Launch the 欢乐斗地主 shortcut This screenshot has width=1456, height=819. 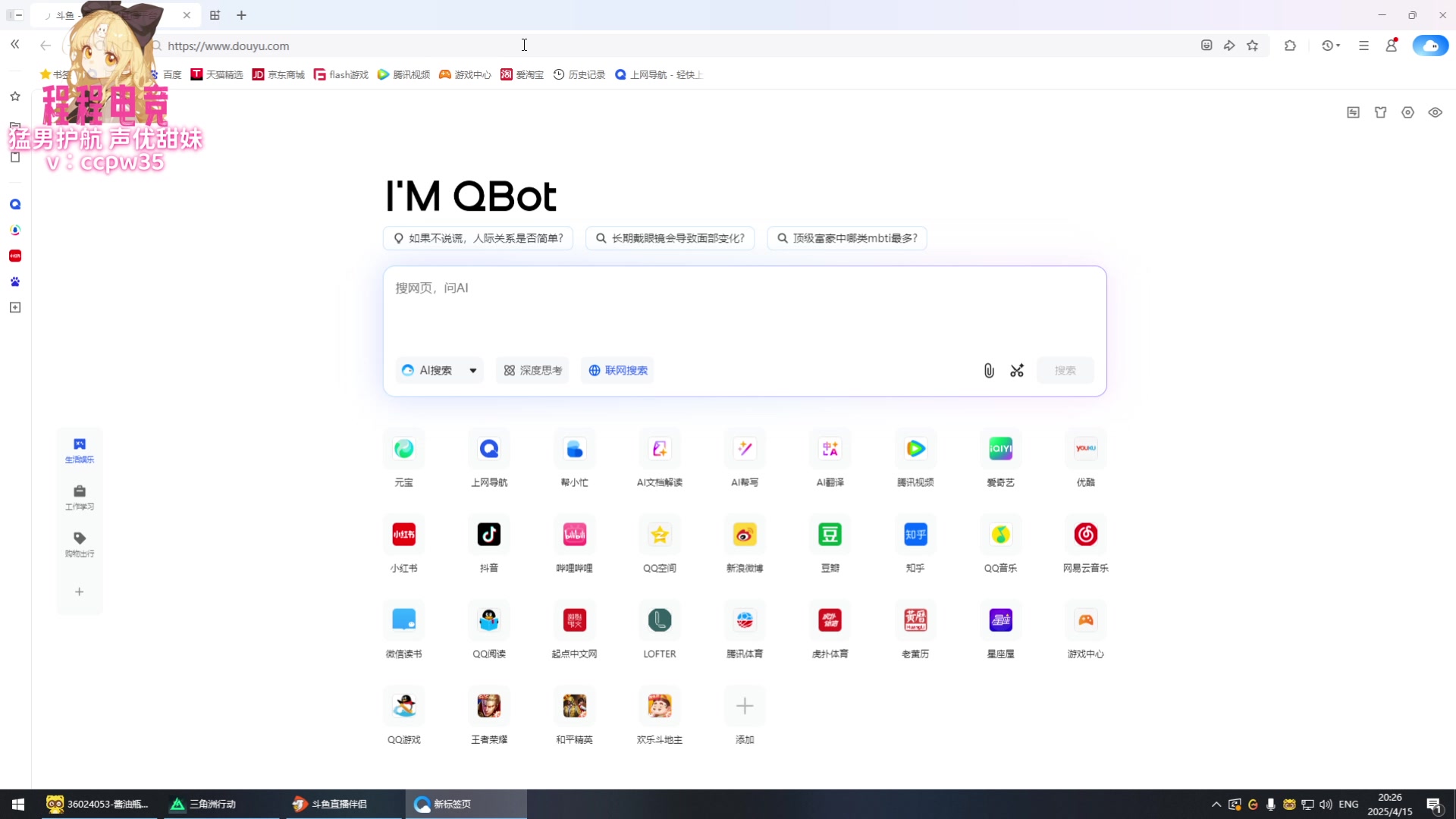pos(660,706)
